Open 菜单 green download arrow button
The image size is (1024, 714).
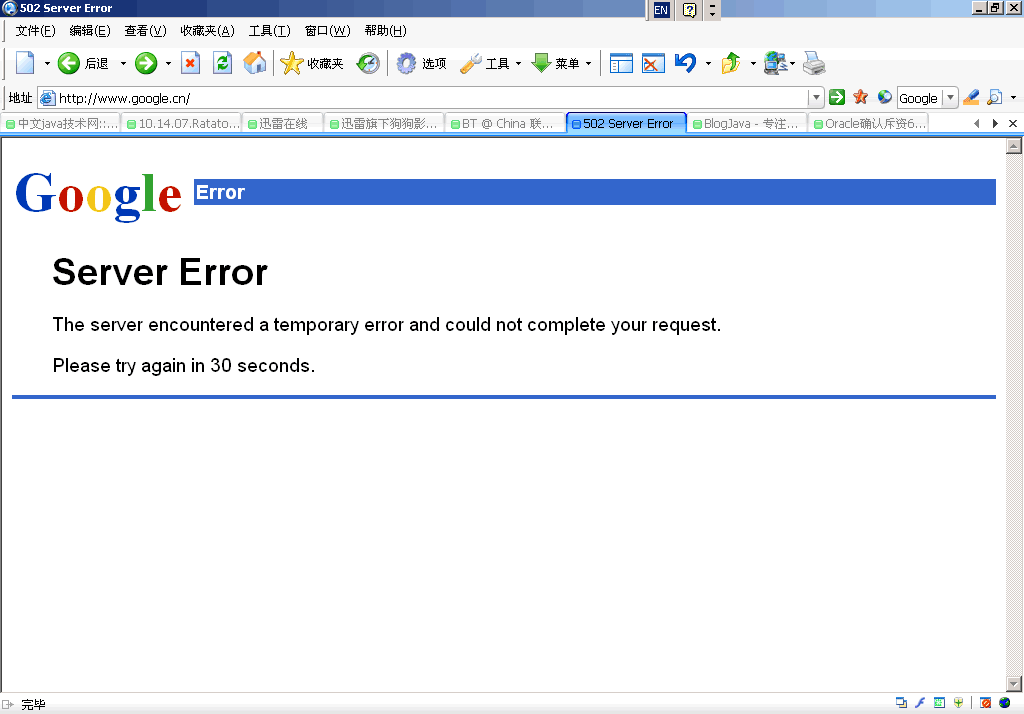point(555,63)
